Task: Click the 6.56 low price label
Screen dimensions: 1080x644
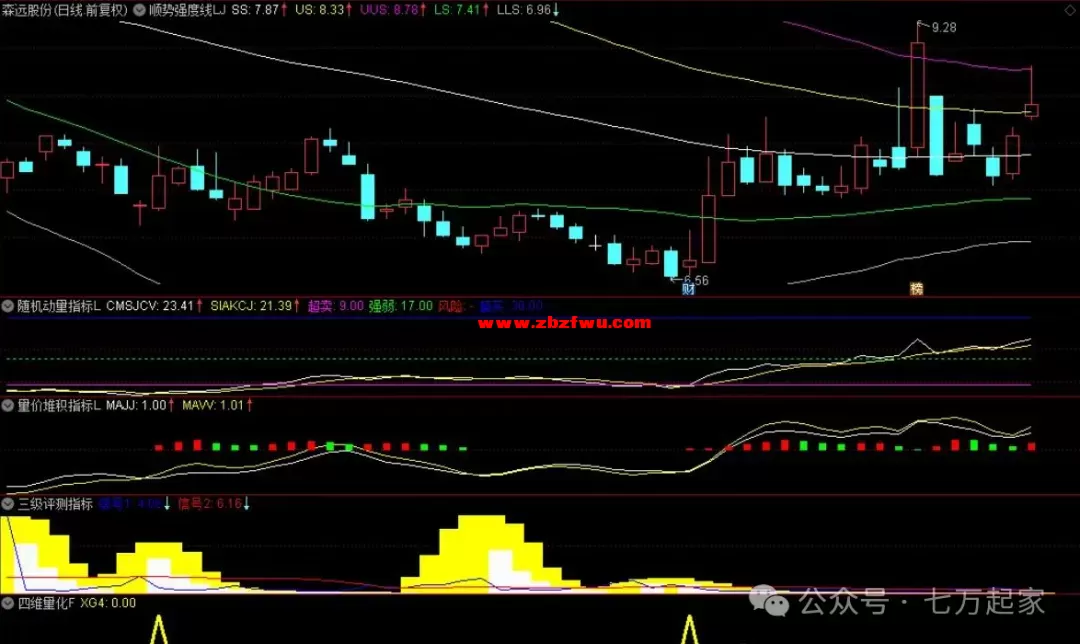Action: point(696,280)
